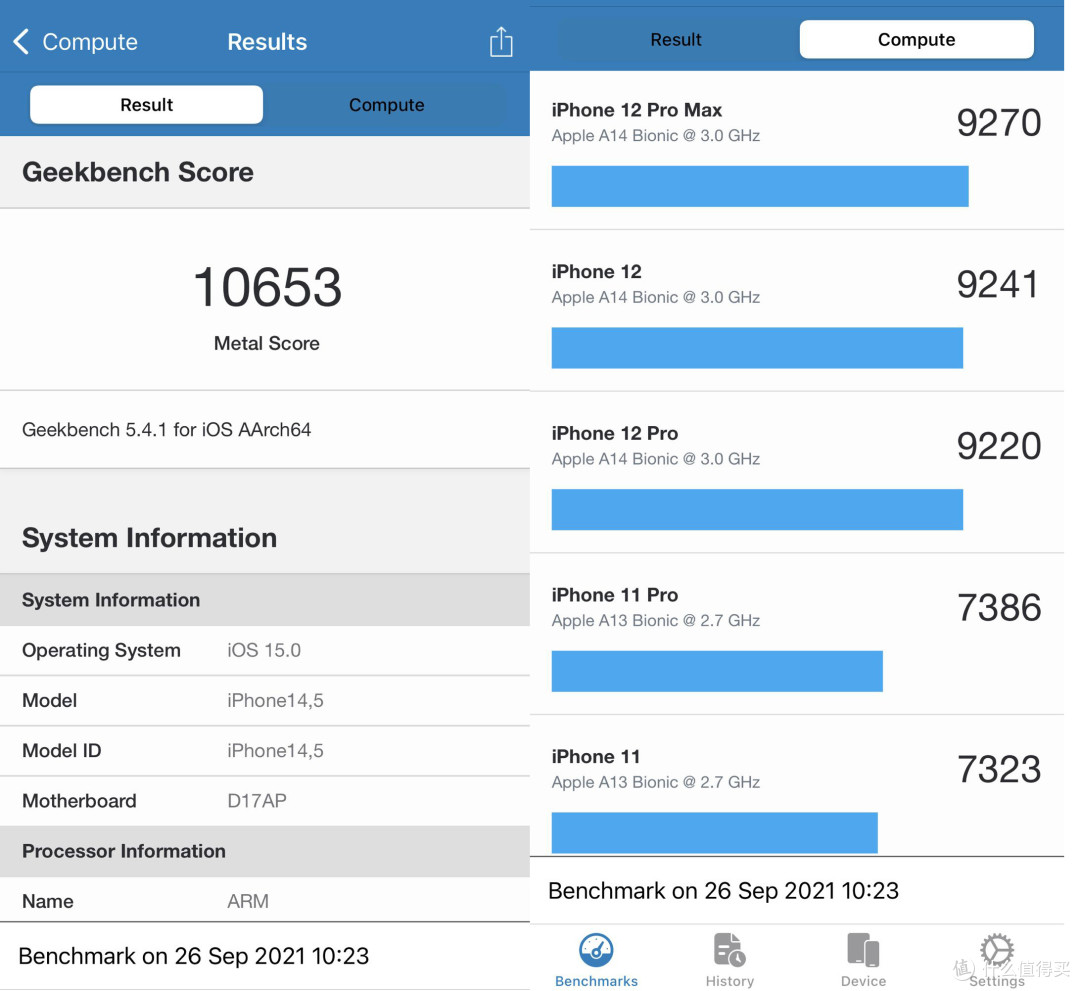This screenshot has height=991, width=1080.
Task: Click the 10653 Metal Score value
Action: [267, 287]
